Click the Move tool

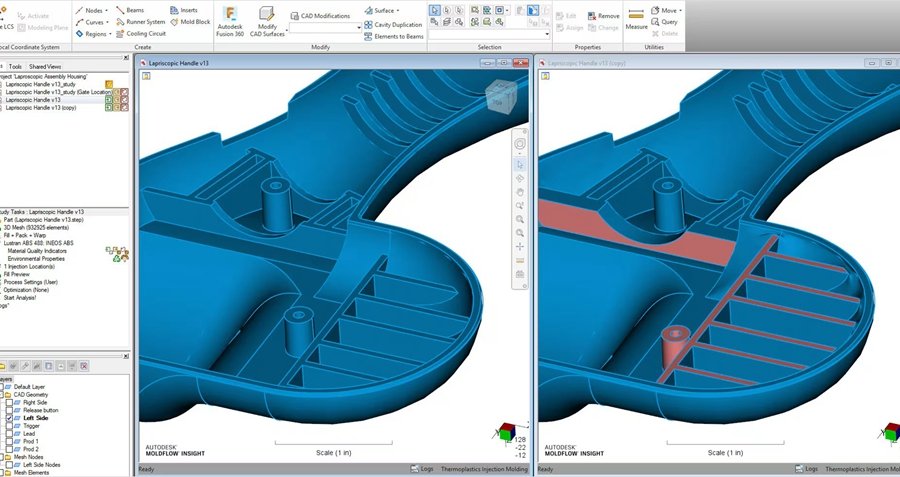click(x=664, y=10)
